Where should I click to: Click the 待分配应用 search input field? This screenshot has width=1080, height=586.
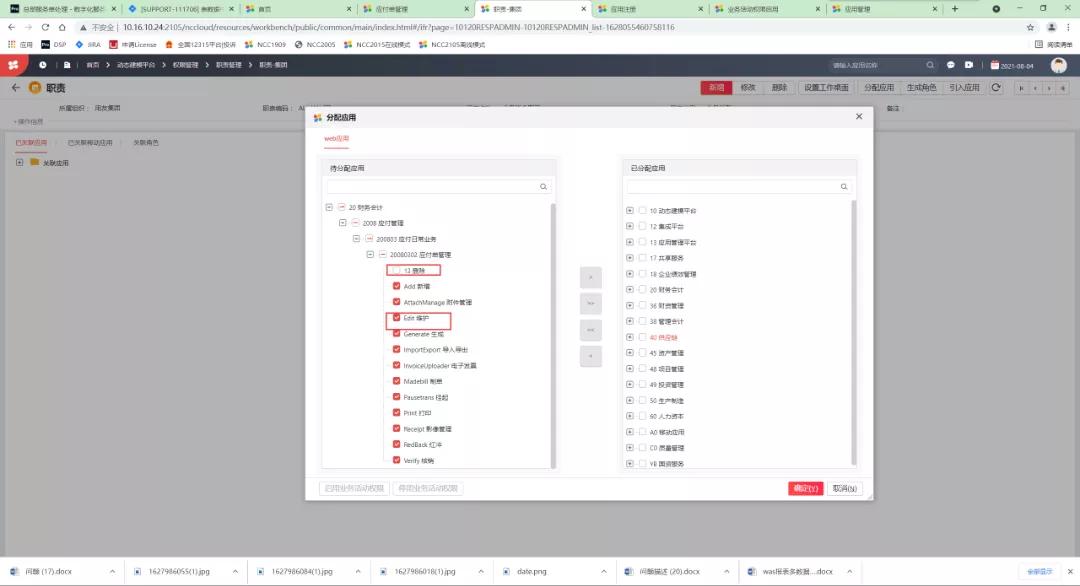pos(438,187)
